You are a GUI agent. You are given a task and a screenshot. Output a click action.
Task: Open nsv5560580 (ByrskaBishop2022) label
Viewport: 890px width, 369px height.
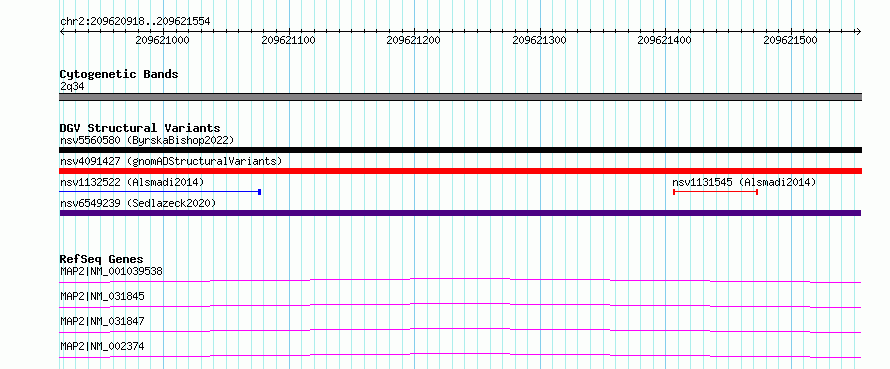(x=147, y=140)
